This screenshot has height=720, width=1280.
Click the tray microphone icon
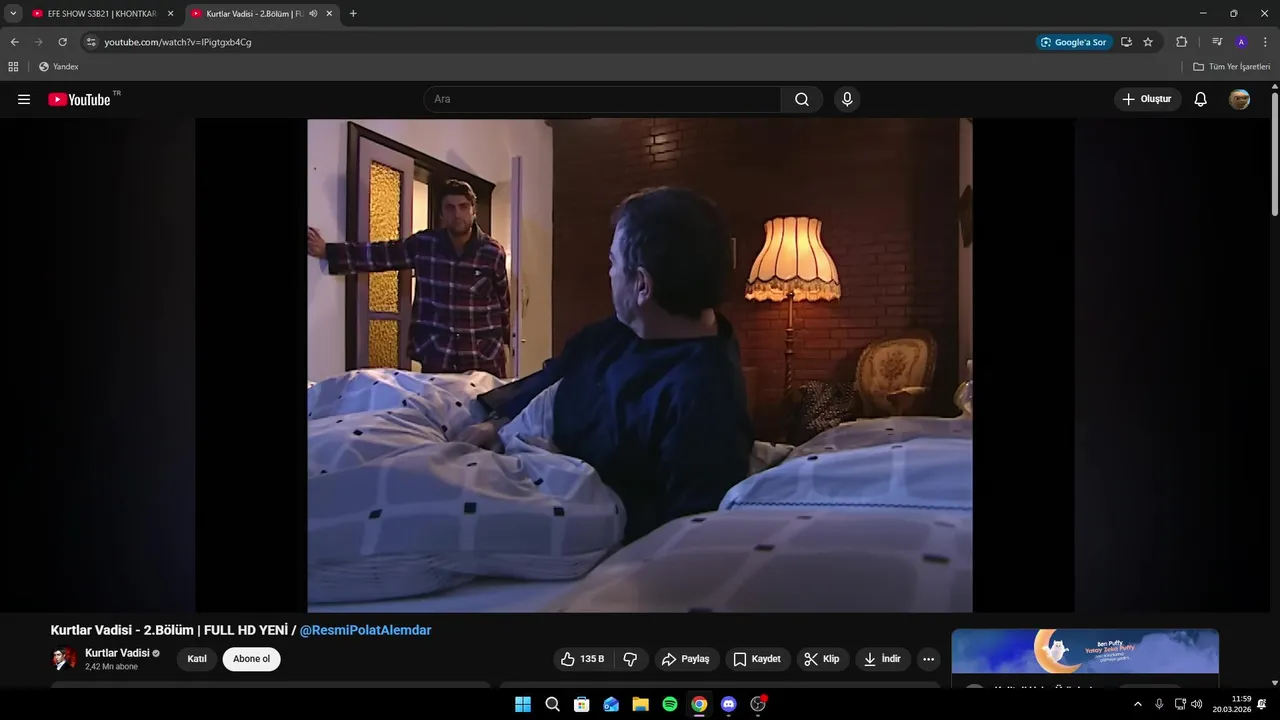click(x=1159, y=704)
